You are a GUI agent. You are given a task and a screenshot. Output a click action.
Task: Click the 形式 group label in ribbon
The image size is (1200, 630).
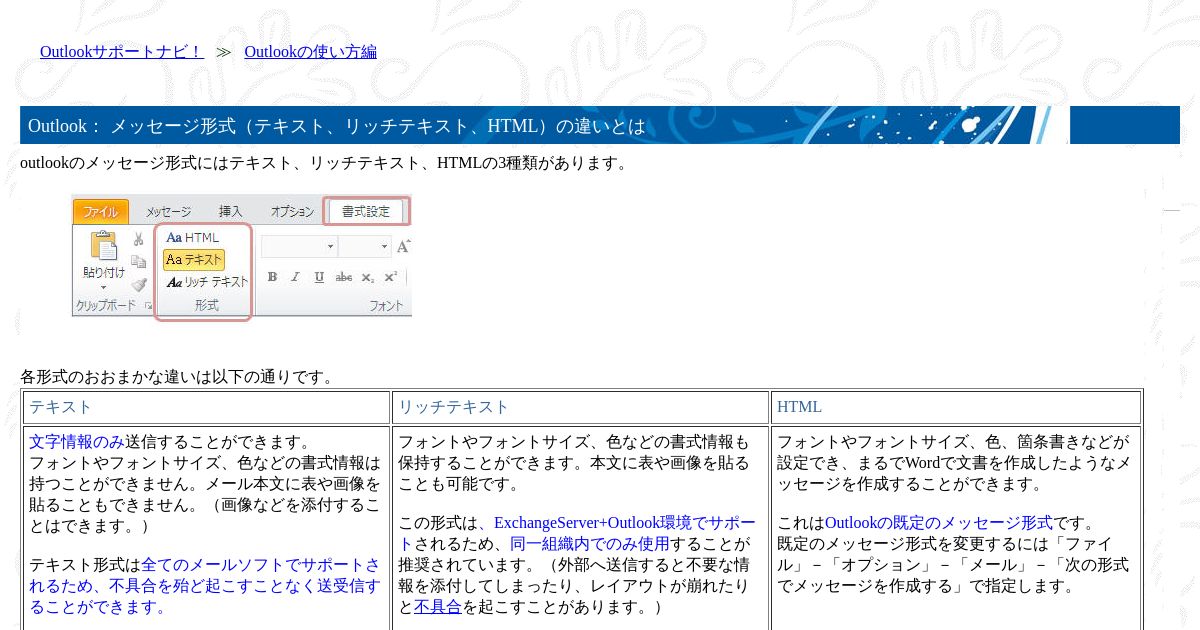point(207,305)
